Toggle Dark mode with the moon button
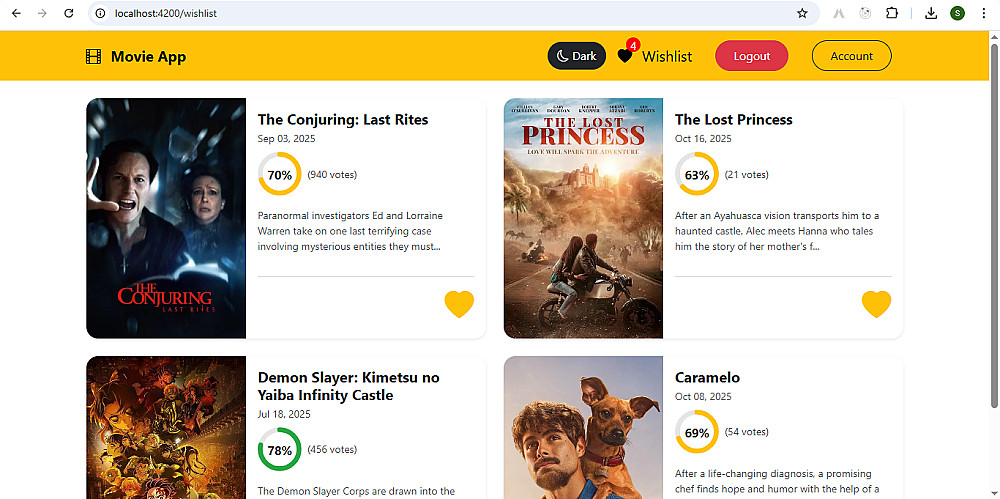Image resolution: width=1000 pixels, height=499 pixels. point(577,56)
